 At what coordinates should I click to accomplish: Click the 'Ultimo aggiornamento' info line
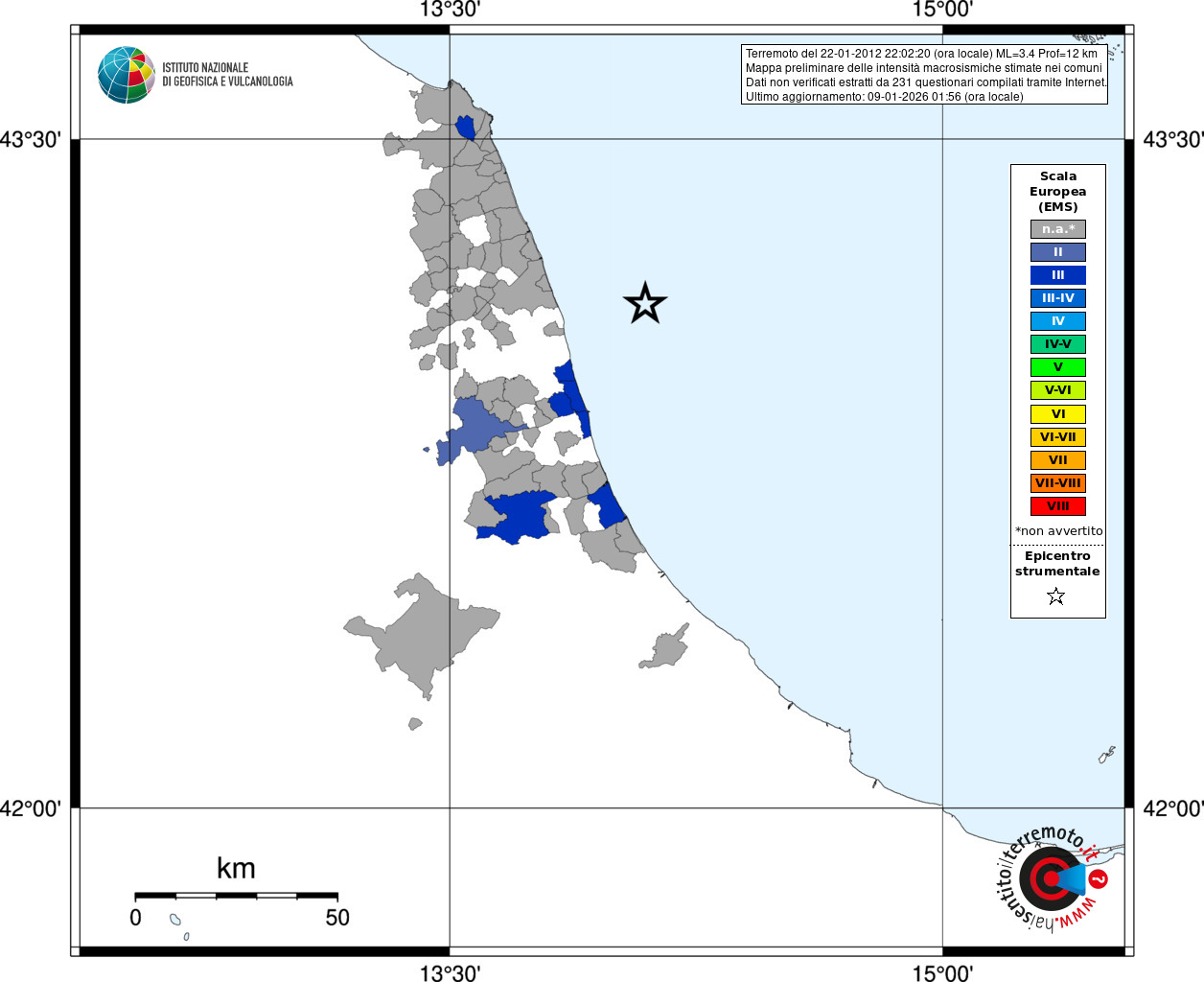[x=884, y=97]
